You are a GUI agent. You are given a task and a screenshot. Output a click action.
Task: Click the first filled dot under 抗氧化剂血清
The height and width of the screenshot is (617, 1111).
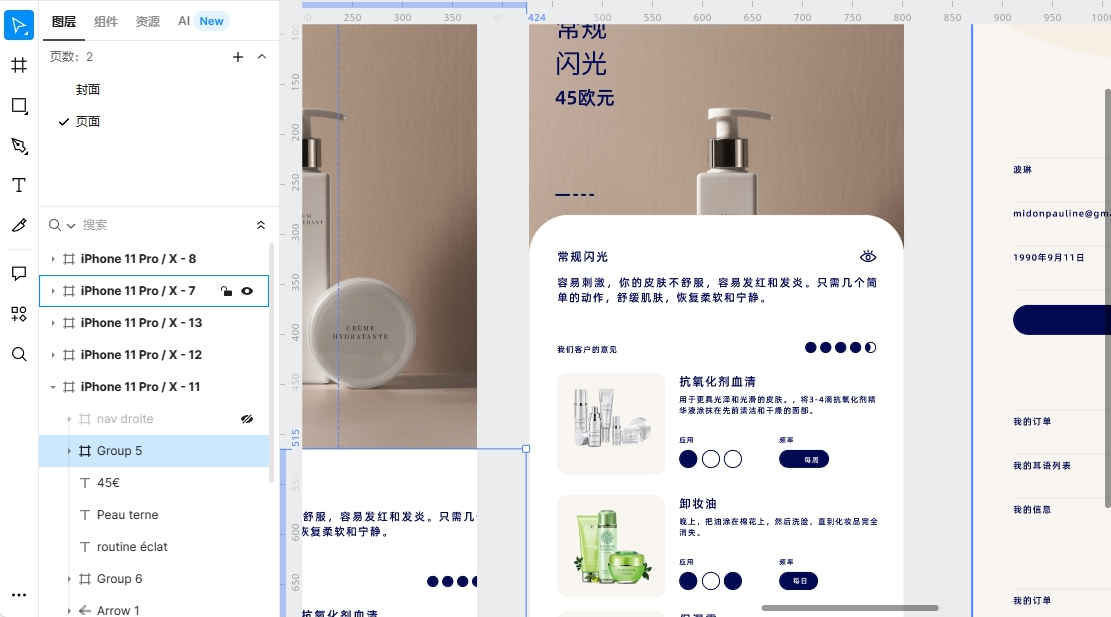point(688,459)
